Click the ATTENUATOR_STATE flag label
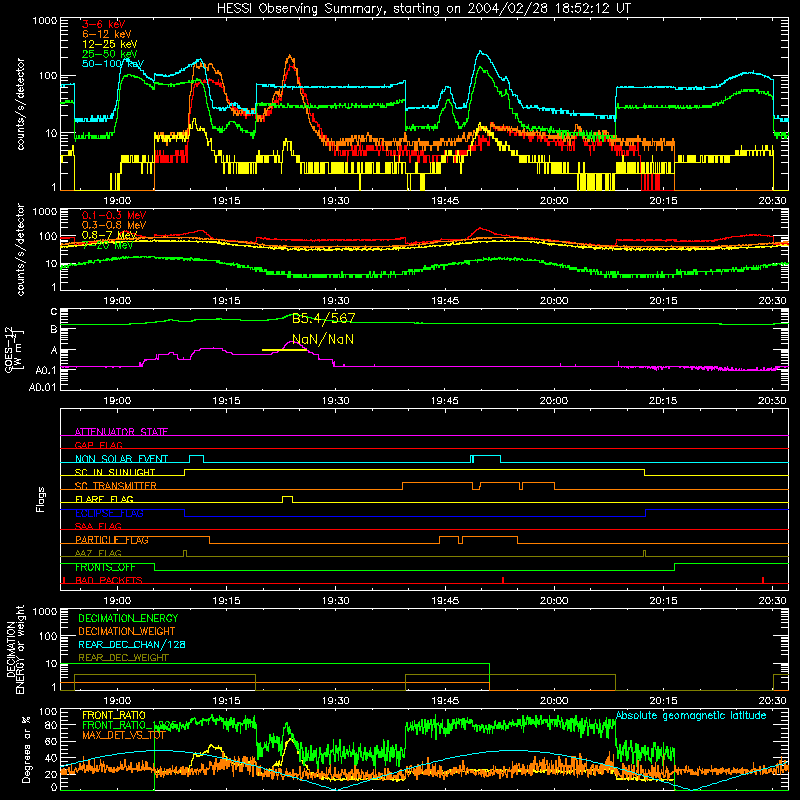The width and height of the screenshot is (800, 800). pyautogui.click(x=121, y=432)
